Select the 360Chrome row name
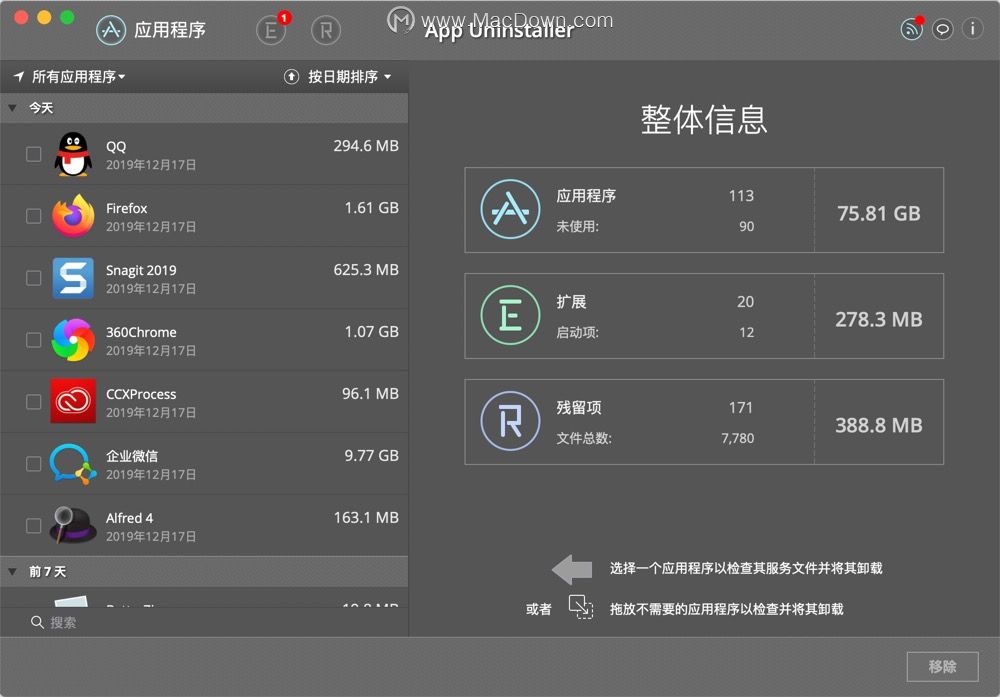 click(141, 332)
